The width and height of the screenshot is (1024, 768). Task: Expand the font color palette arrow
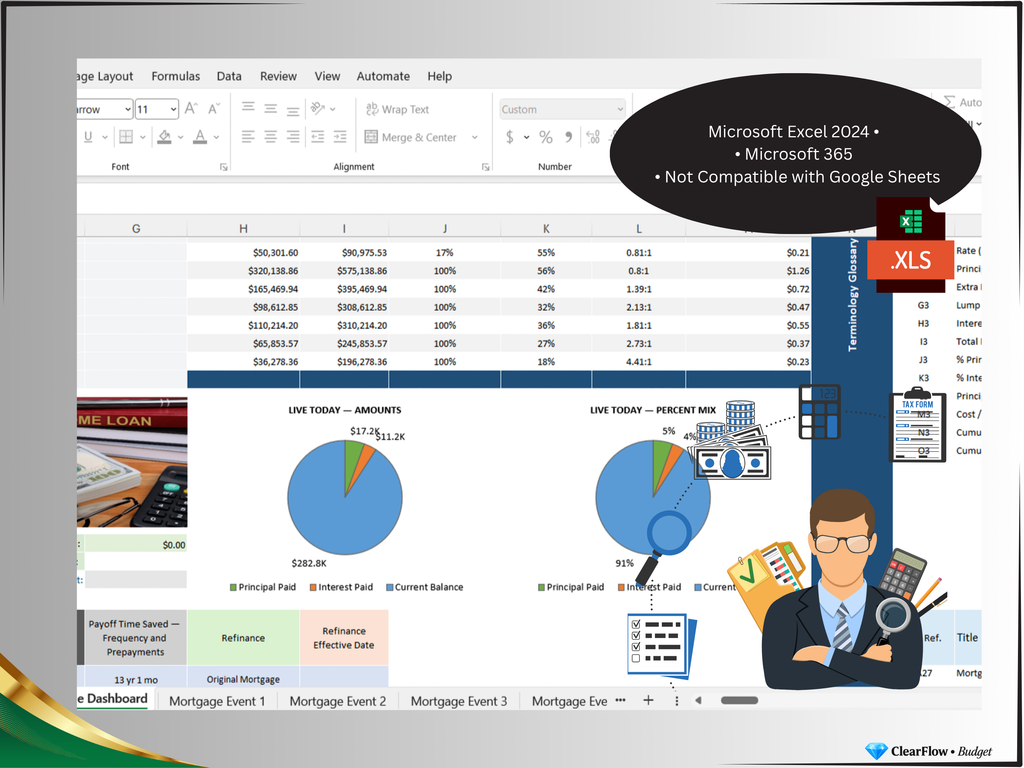[x=216, y=137]
